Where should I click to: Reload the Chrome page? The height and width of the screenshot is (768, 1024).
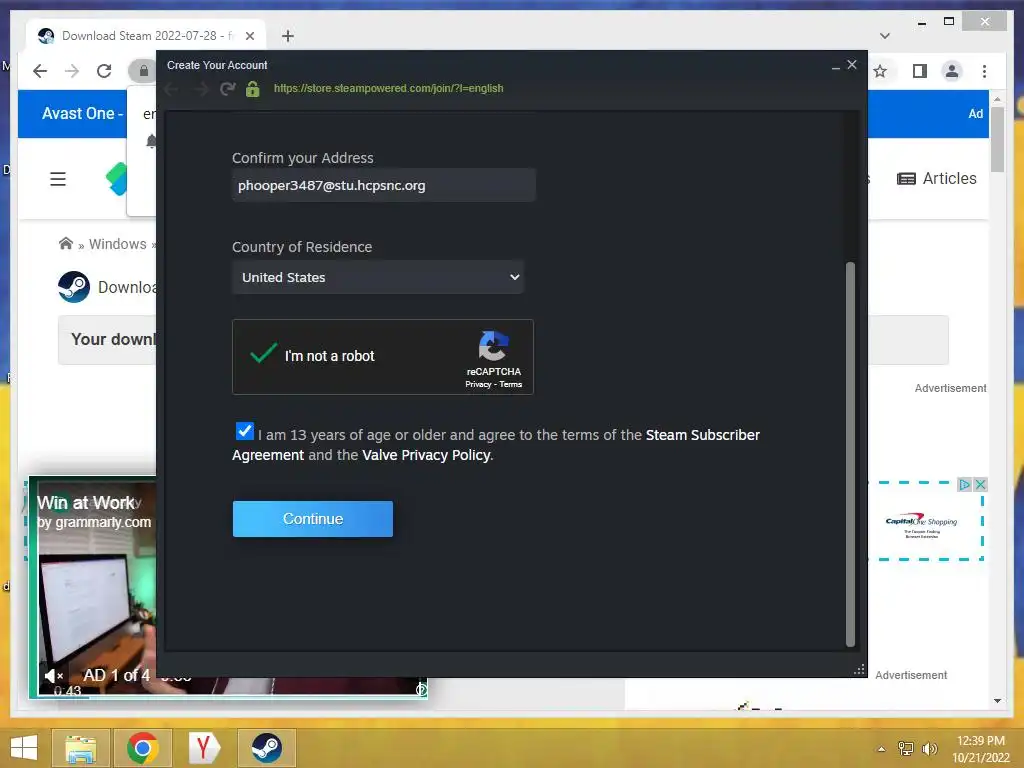[x=104, y=71]
